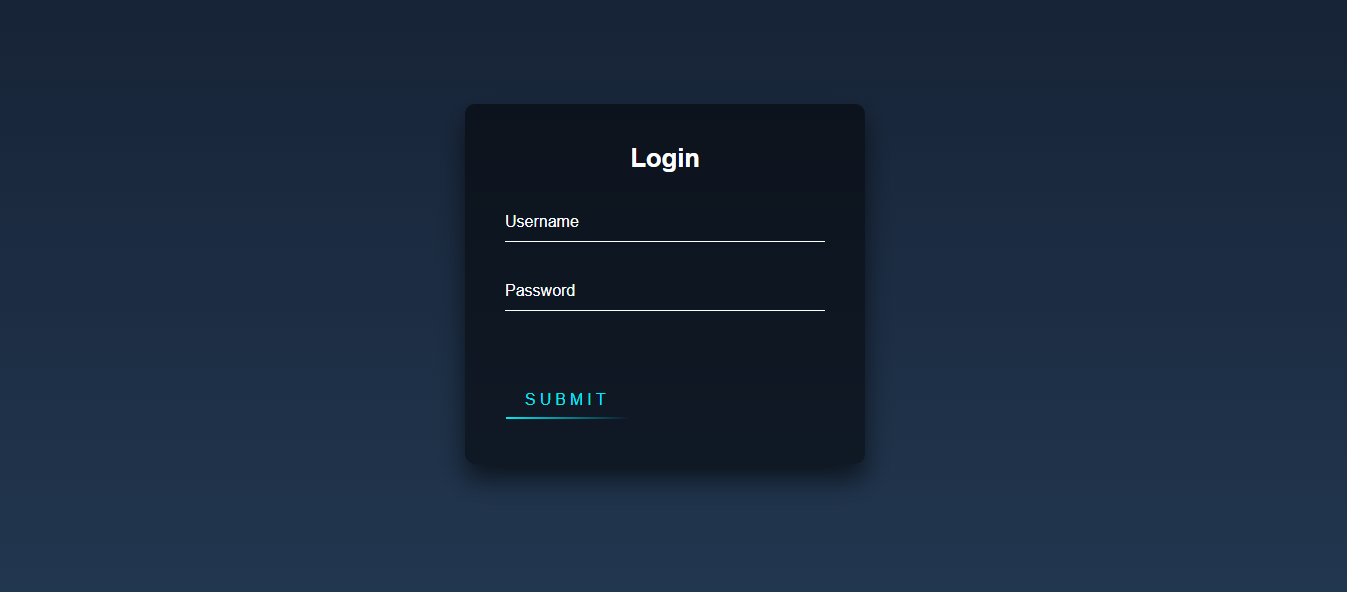
Task: Click the empty gap between Password and SUBMIT
Action: point(665,345)
